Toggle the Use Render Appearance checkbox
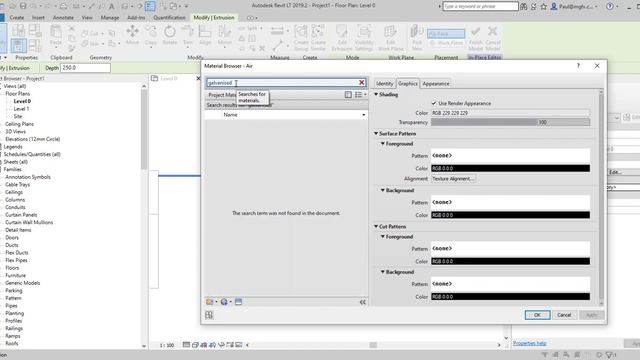Image resolution: width=640 pixels, height=360 pixels. tap(434, 103)
